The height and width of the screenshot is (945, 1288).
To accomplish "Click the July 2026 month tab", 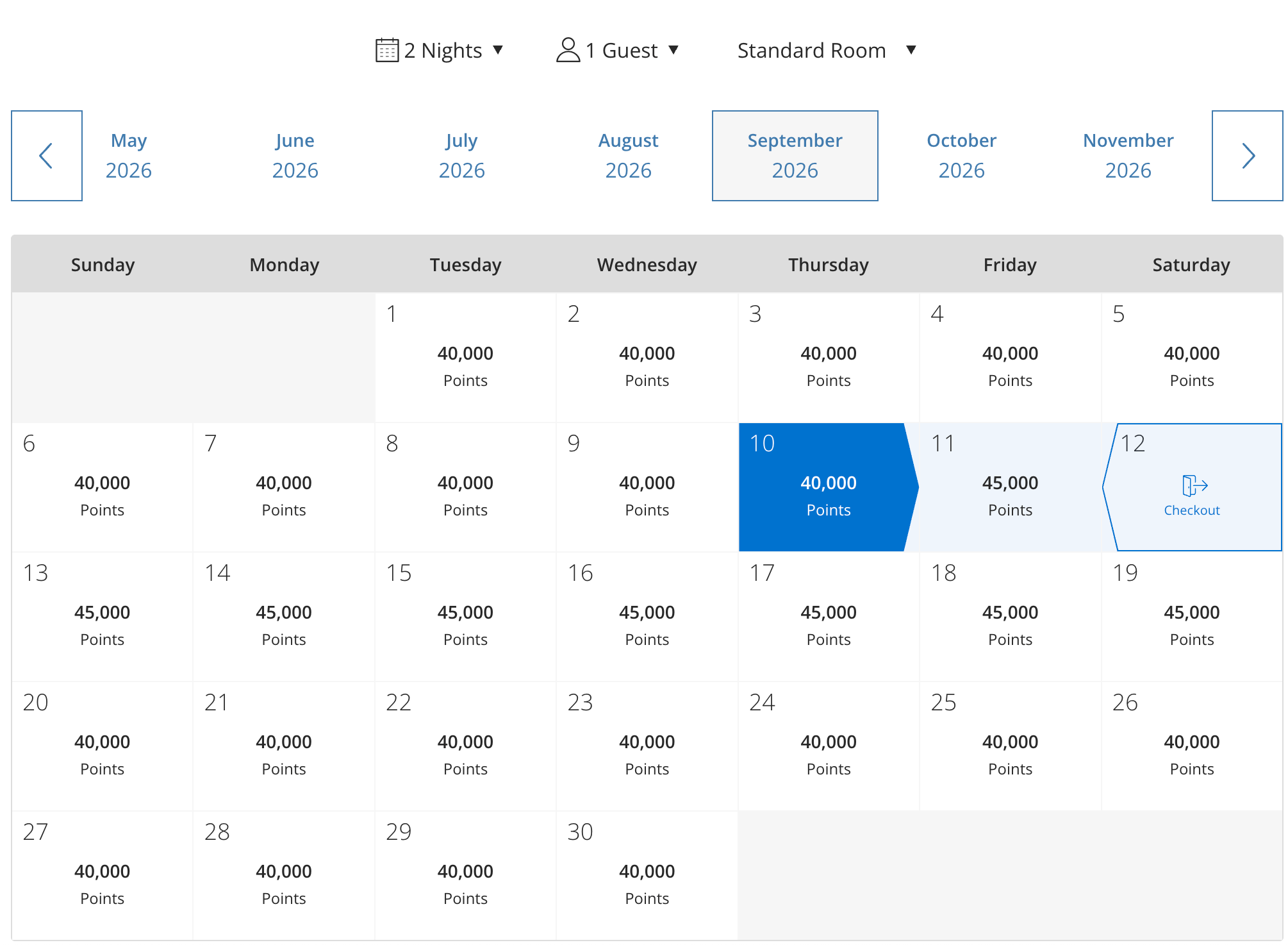I will click(x=461, y=156).
